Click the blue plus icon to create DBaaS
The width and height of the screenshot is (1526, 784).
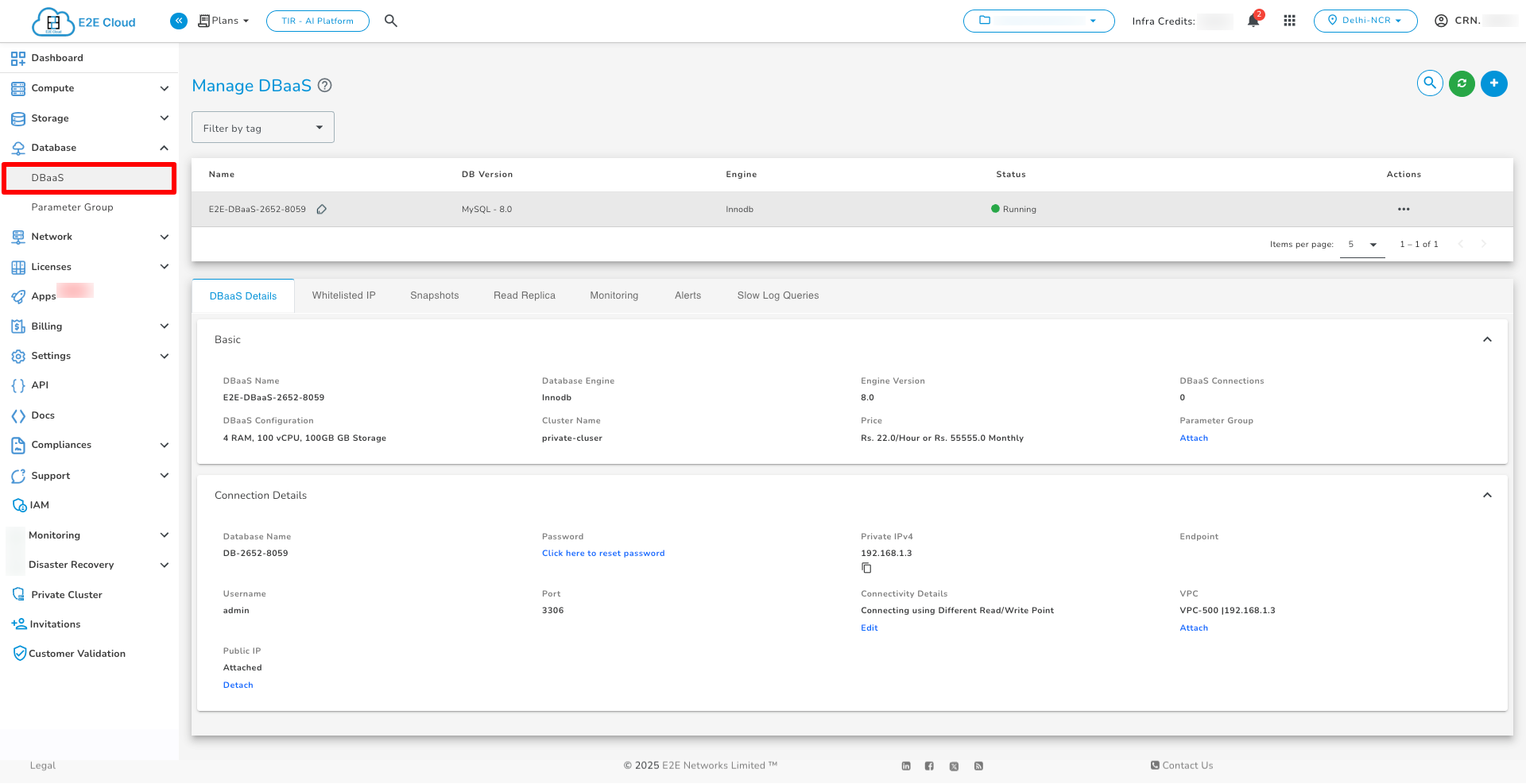[1493, 83]
